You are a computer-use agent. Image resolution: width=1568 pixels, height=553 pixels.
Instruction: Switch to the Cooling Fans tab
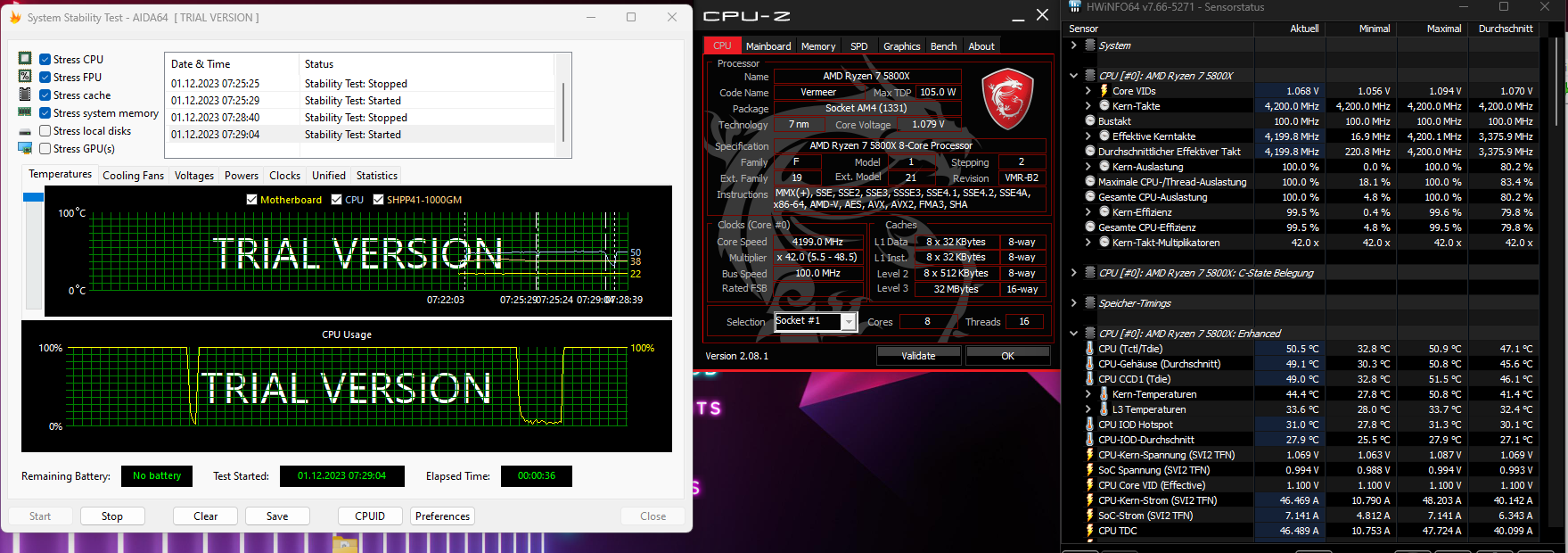[x=133, y=176]
